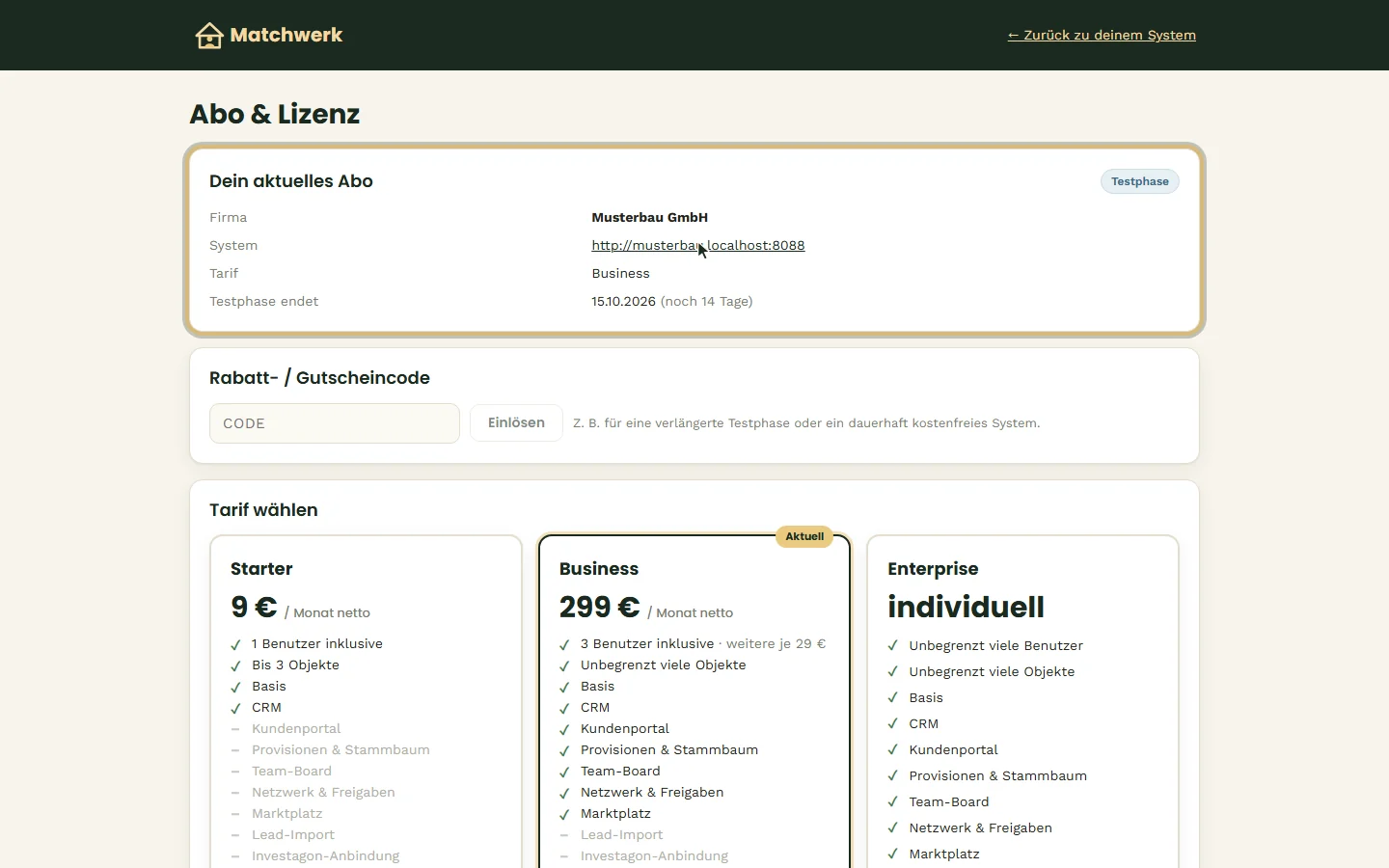
Task: Click the Testphase status badge
Action: (x=1140, y=181)
